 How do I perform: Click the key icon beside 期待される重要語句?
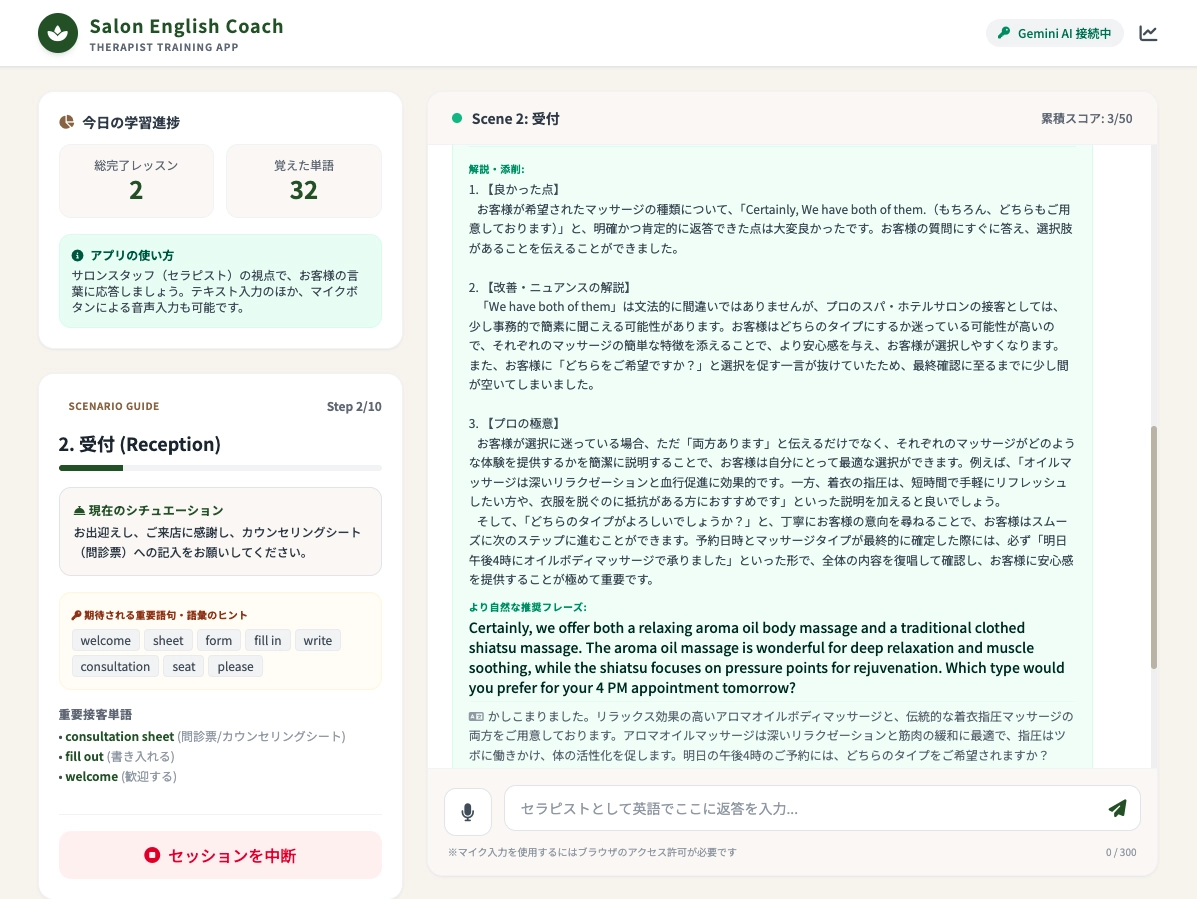click(76, 615)
